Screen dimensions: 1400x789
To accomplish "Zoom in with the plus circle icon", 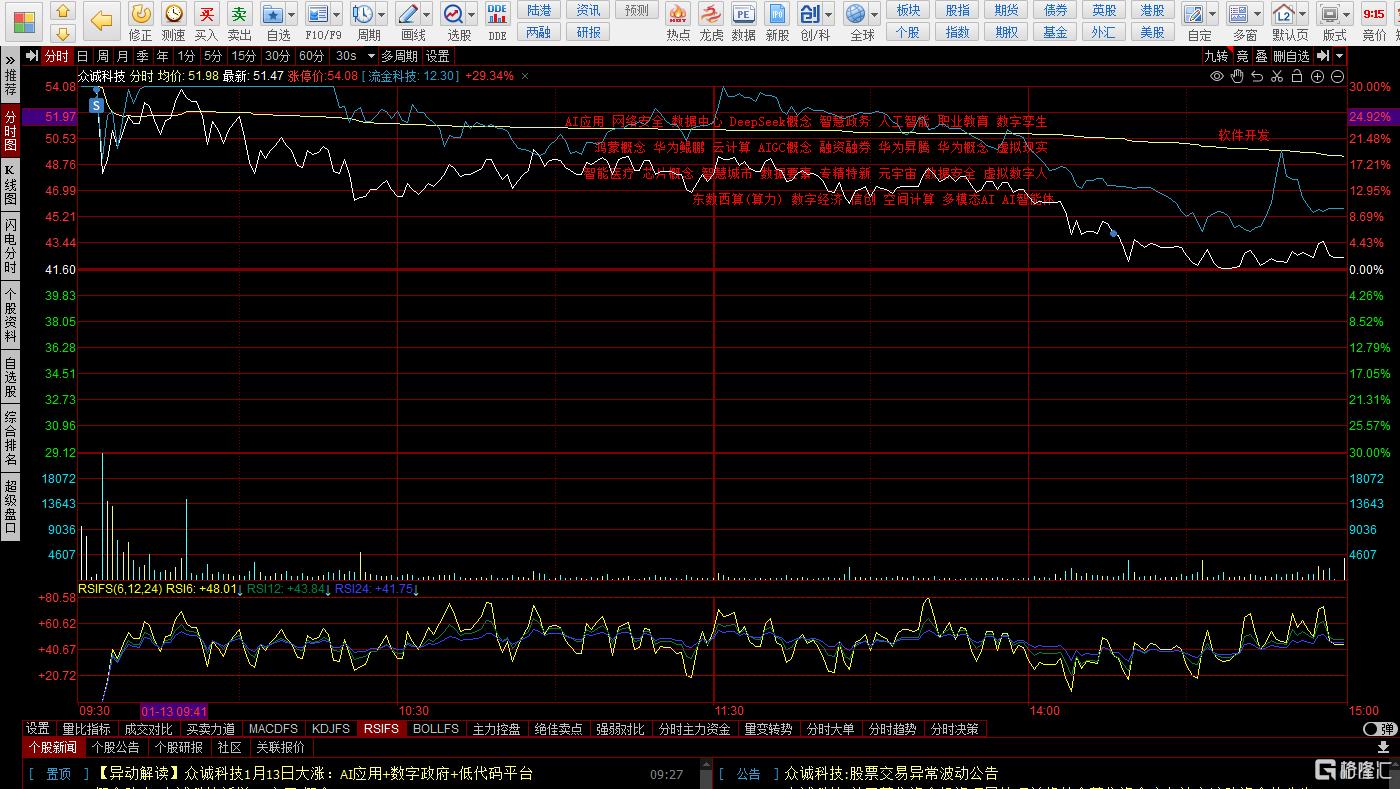I will (x=1318, y=76).
